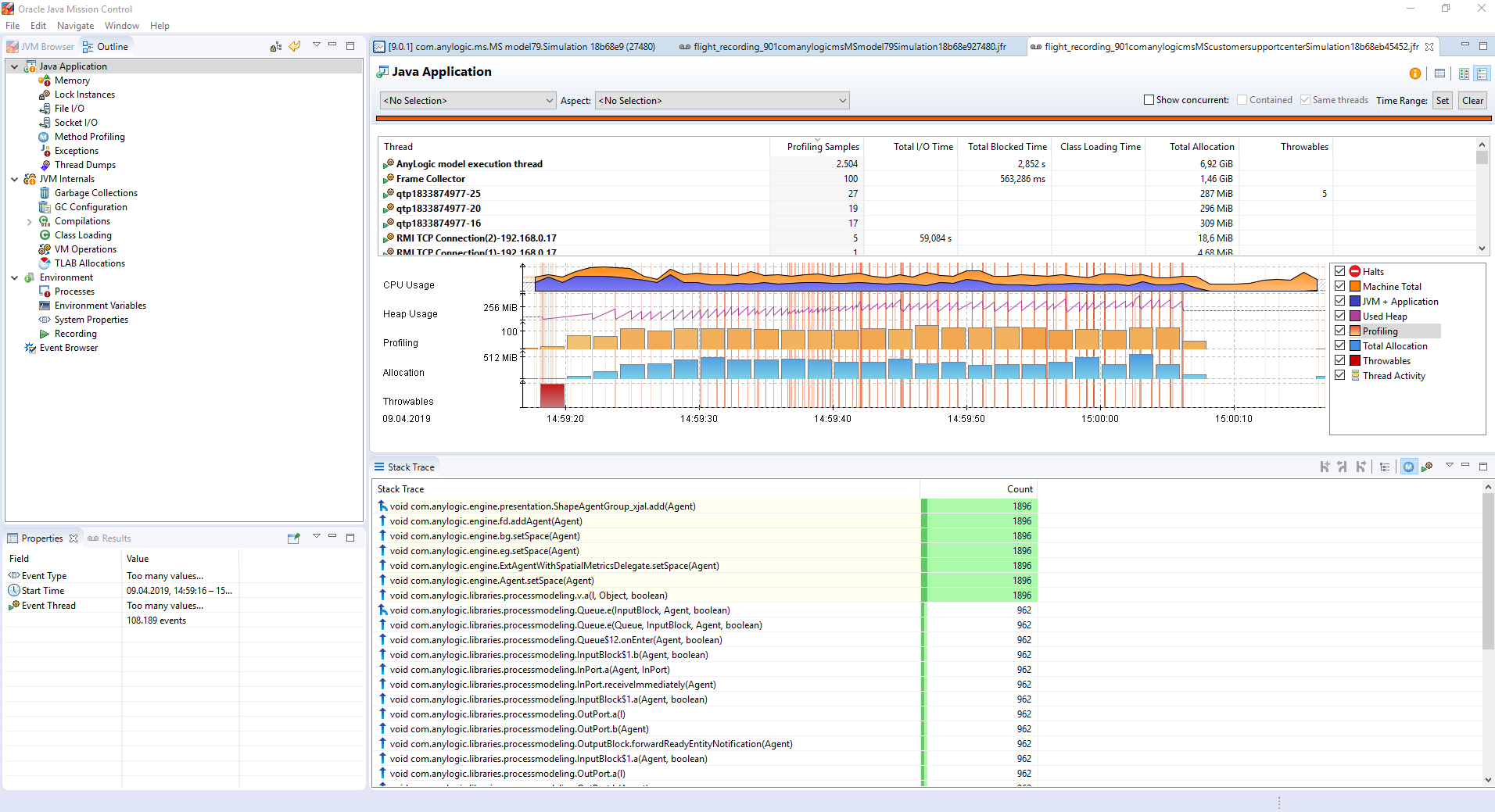Viewport: 1495px width, 812px height.
Task: Collapse the JVM Internals tree node
Action: (x=15, y=179)
